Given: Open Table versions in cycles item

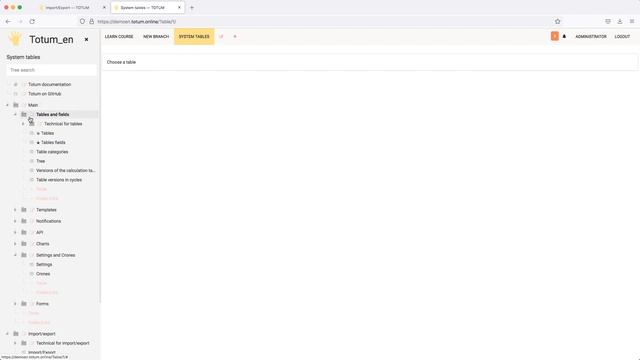Looking at the screenshot, I should tap(59, 180).
